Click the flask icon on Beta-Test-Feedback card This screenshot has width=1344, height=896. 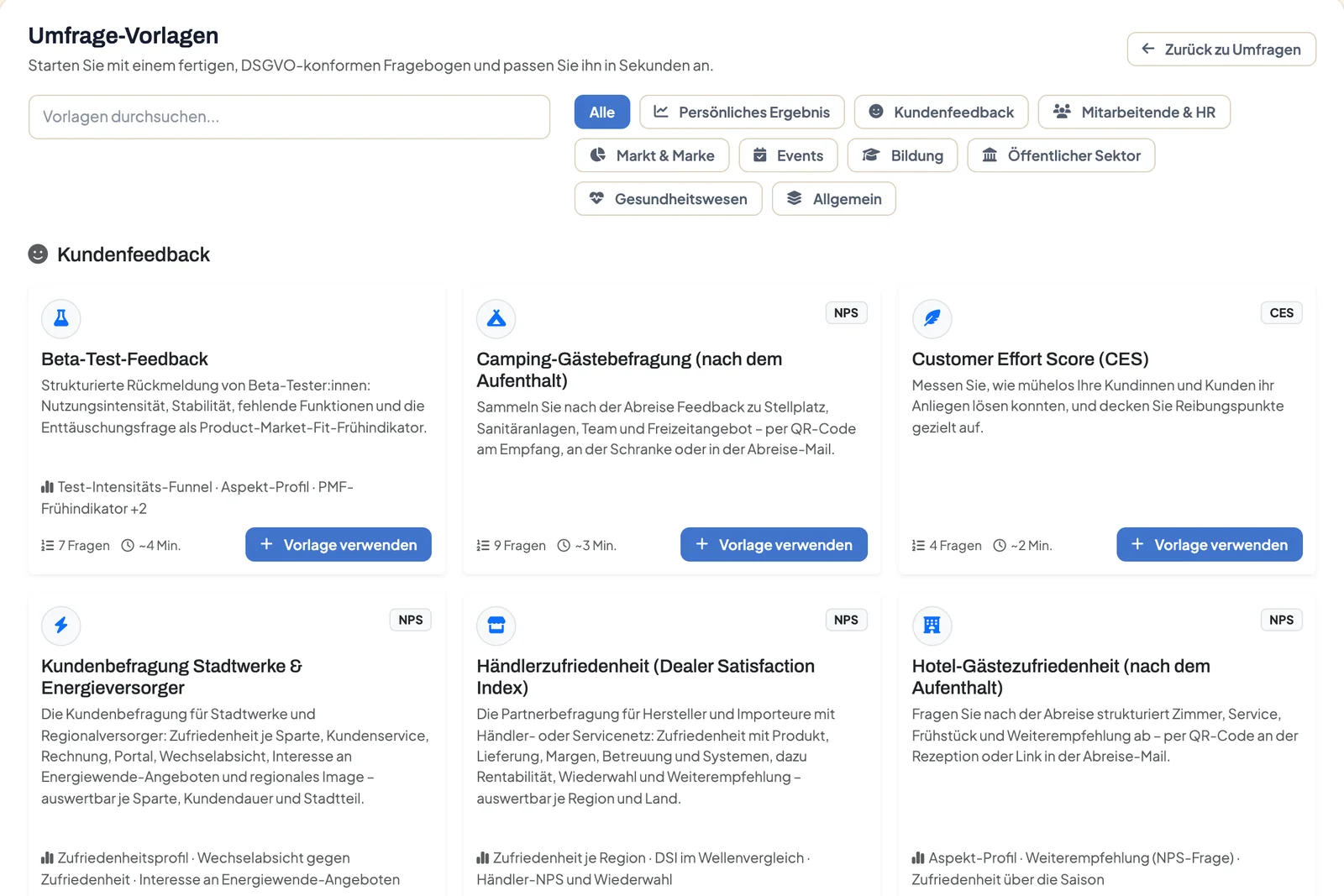(61, 318)
